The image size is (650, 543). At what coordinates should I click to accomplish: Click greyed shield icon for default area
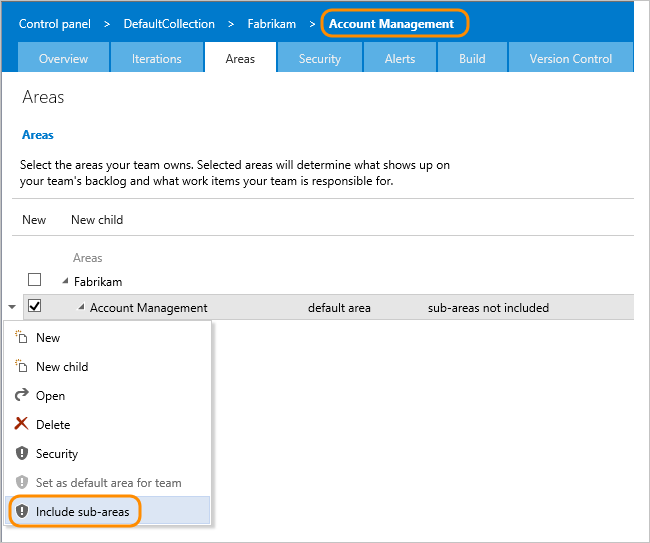[22, 482]
